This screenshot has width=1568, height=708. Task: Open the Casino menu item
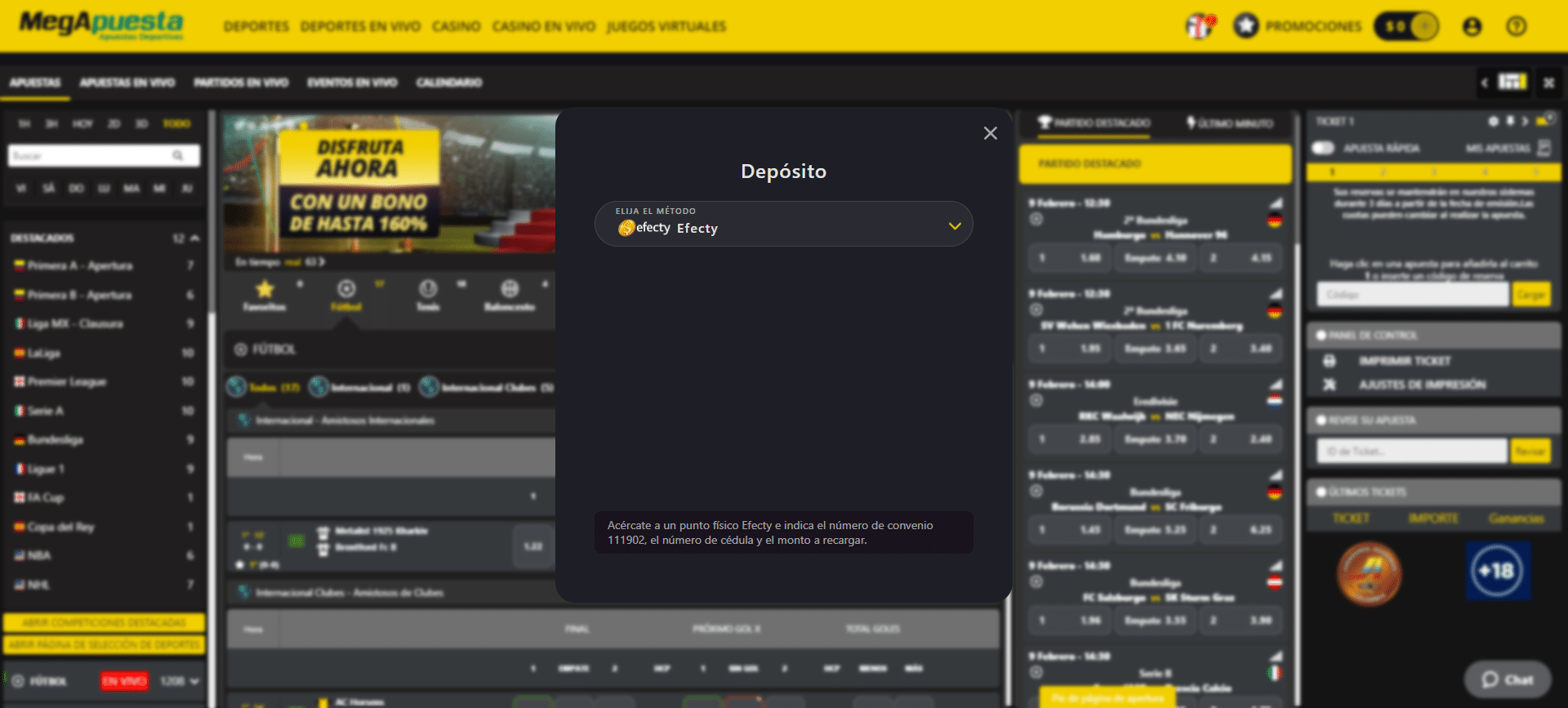tap(456, 27)
